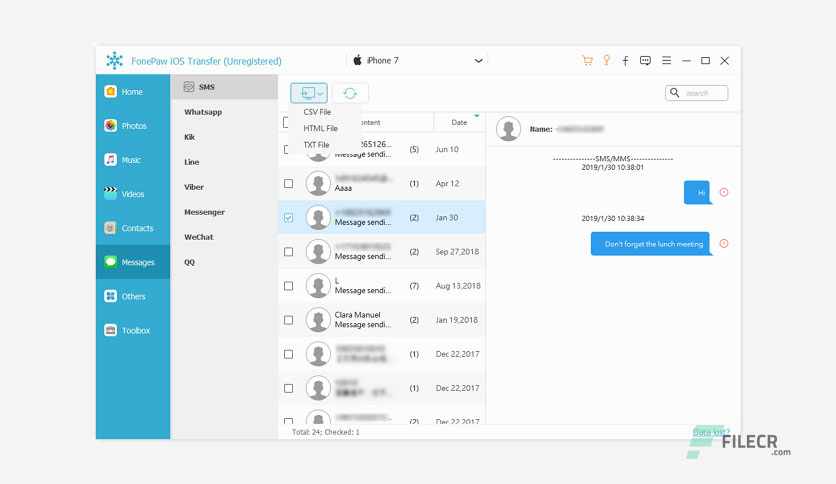Click the 'Total: 24; Checked: 1' status text
836x484 pixels.
(x=326, y=432)
